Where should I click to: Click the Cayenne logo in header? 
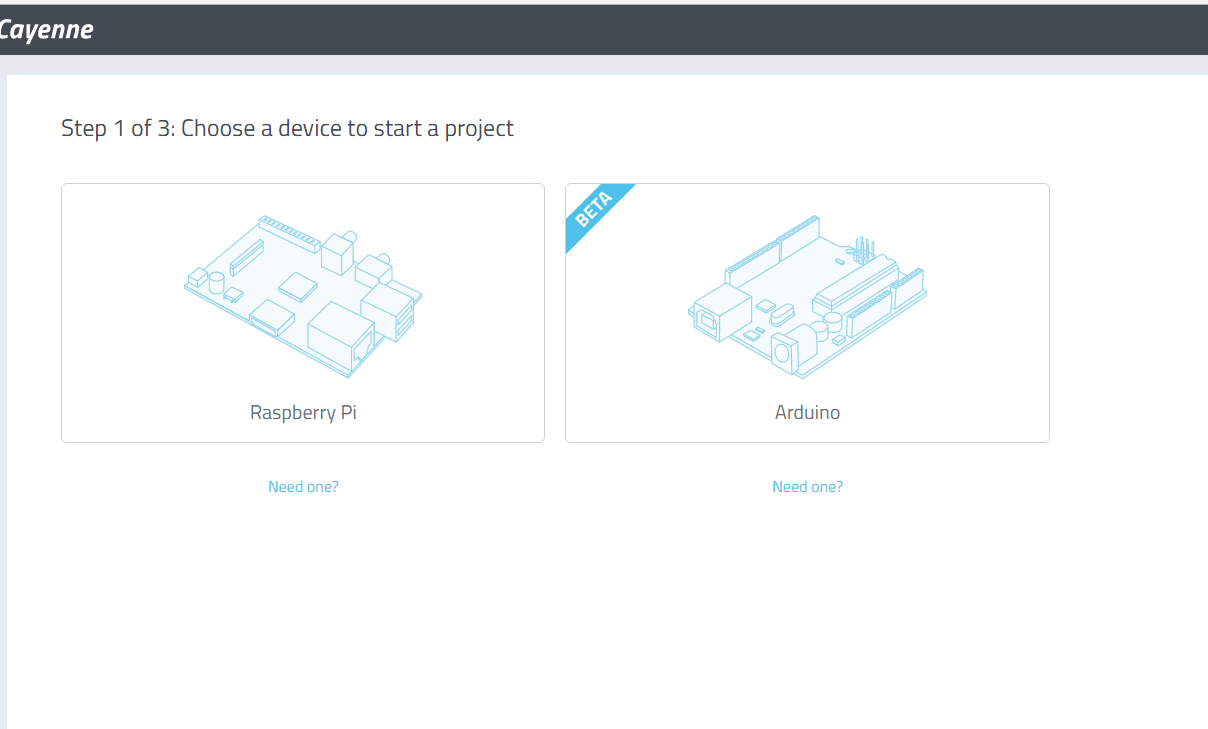pyautogui.click(x=46, y=30)
